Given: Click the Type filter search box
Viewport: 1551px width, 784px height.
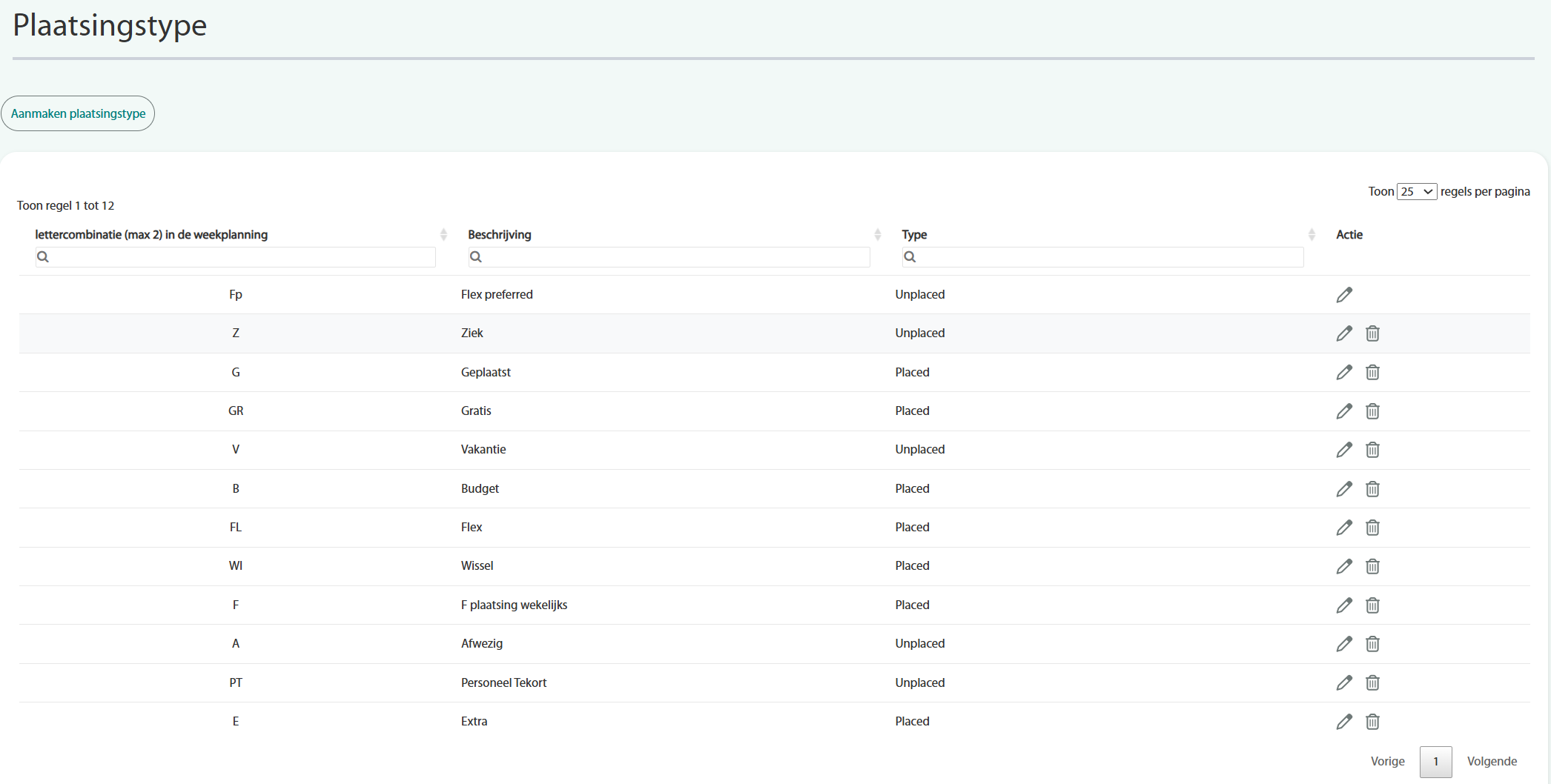Looking at the screenshot, I should coord(1108,257).
